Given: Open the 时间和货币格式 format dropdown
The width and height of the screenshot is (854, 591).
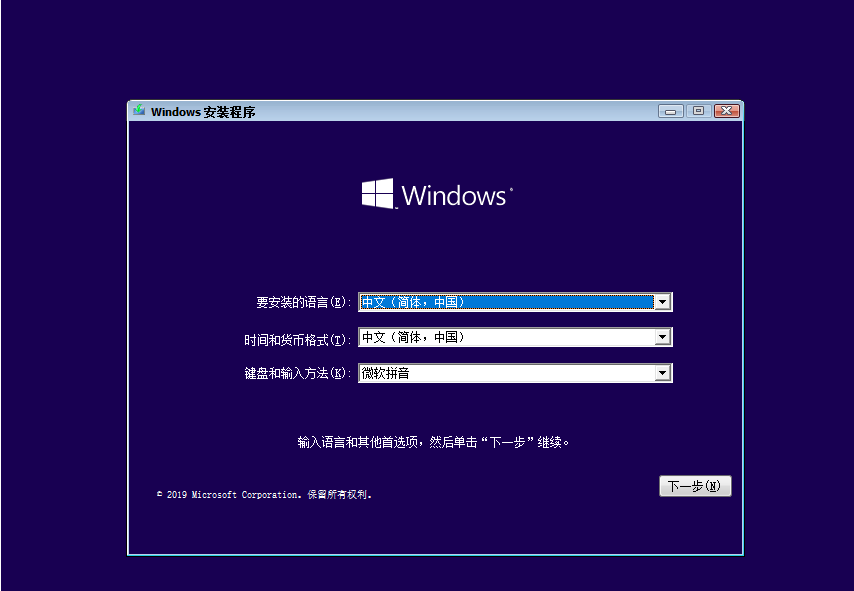Looking at the screenshot, I should pos(663,337).
